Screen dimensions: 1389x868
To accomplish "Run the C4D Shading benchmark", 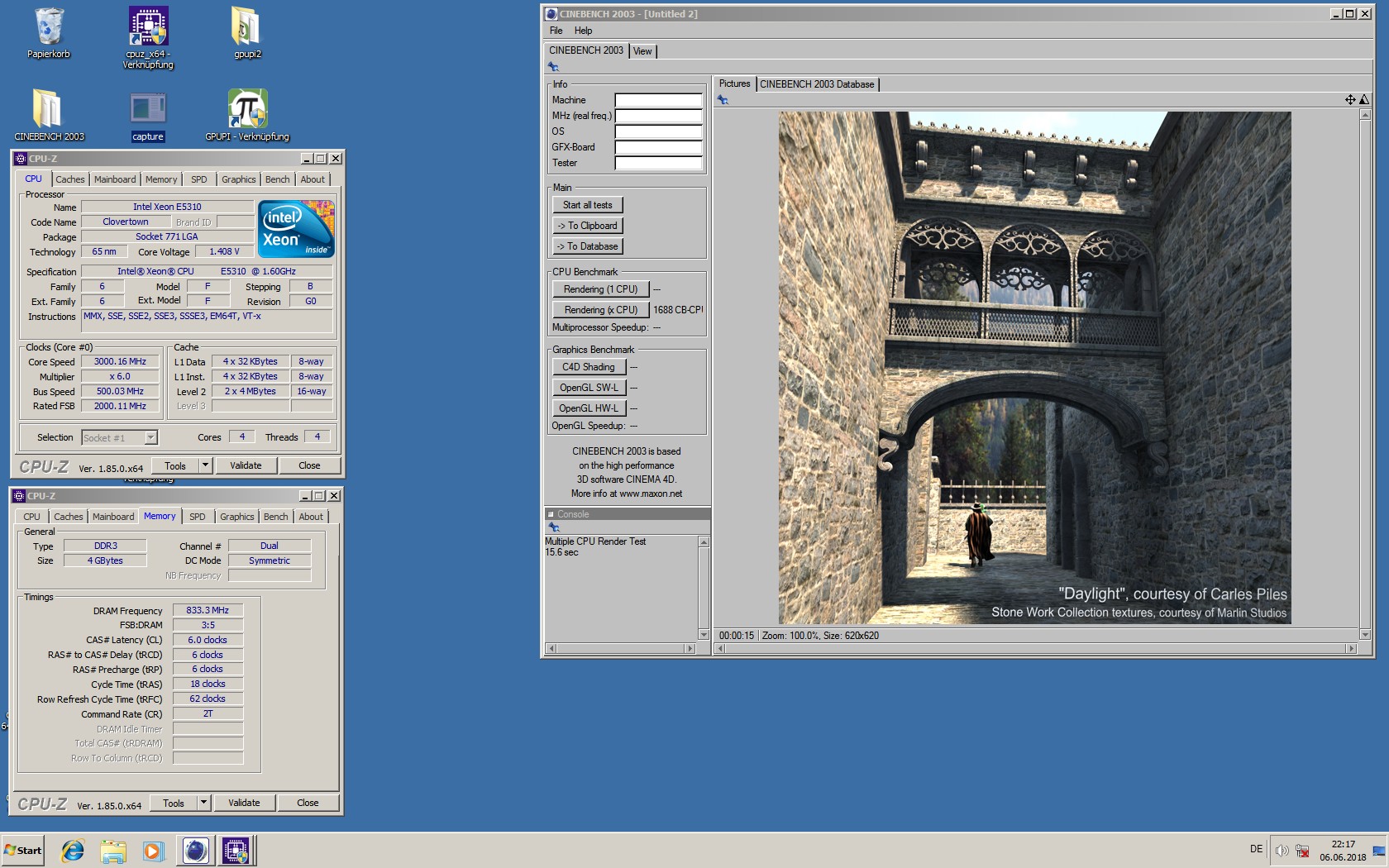I will pos(589,367).
